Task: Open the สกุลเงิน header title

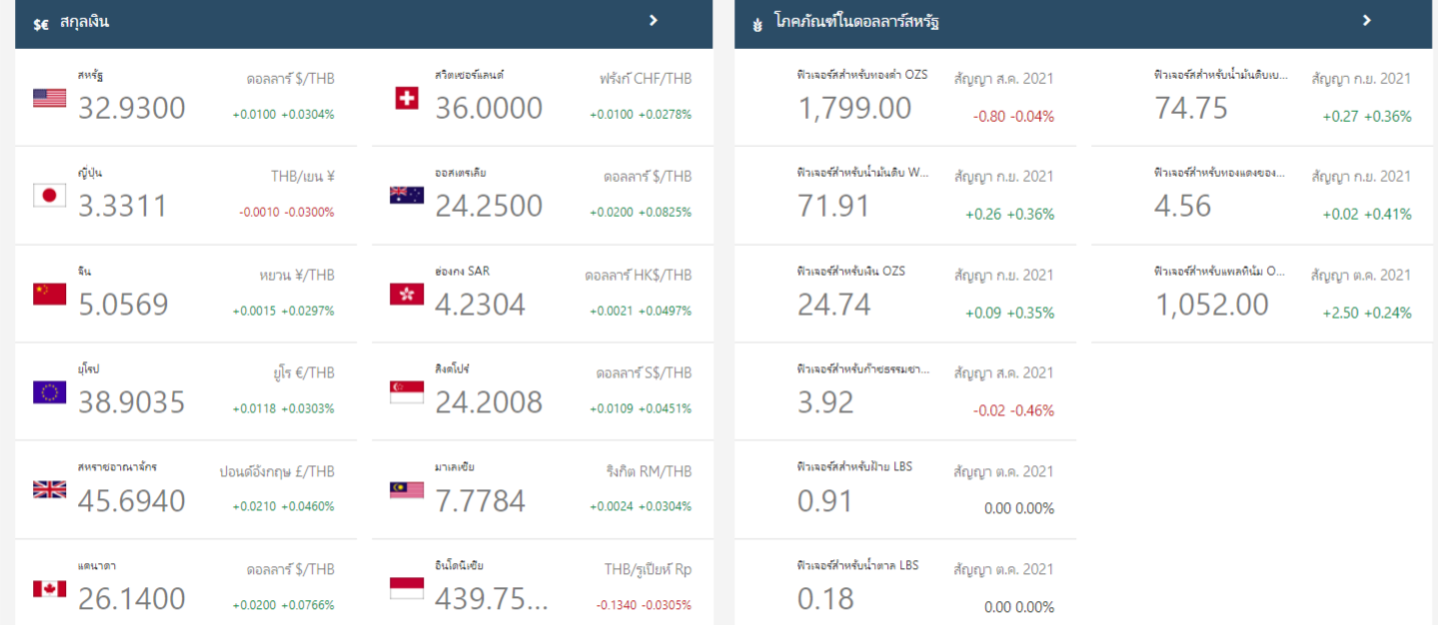Action: (x=84, y=22)
